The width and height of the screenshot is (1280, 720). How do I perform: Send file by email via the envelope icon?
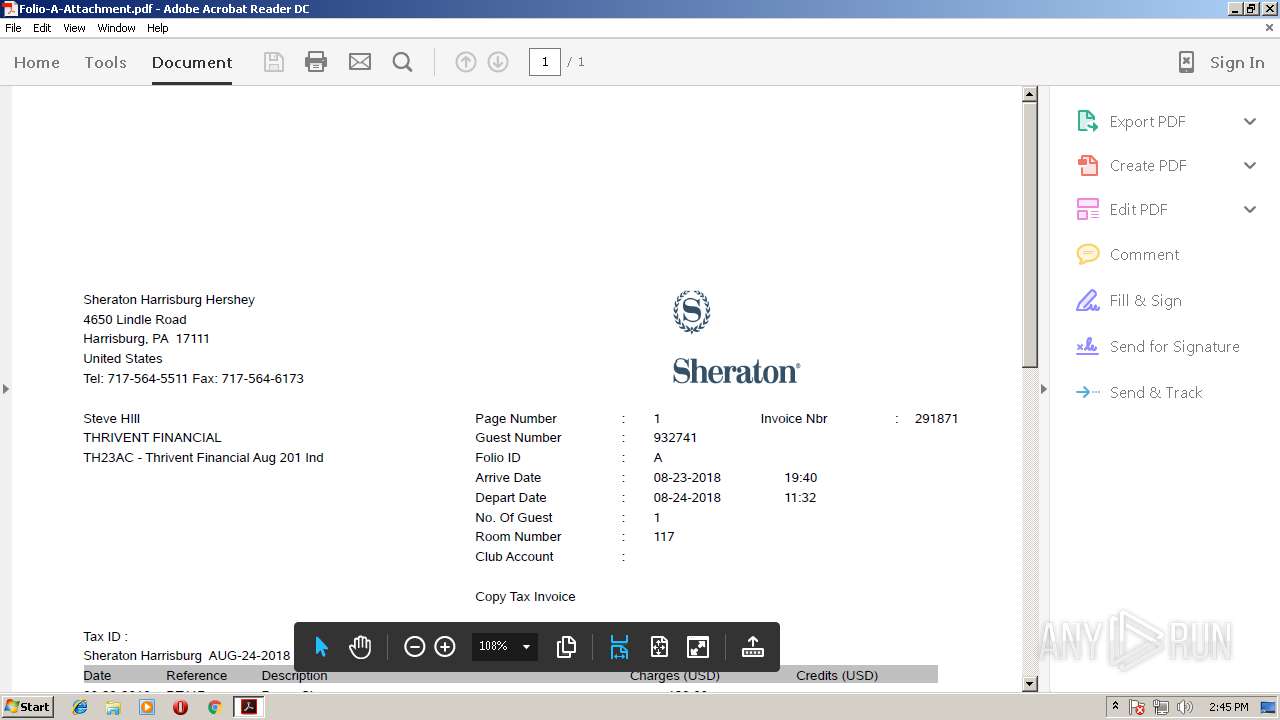tap(360, 62)
